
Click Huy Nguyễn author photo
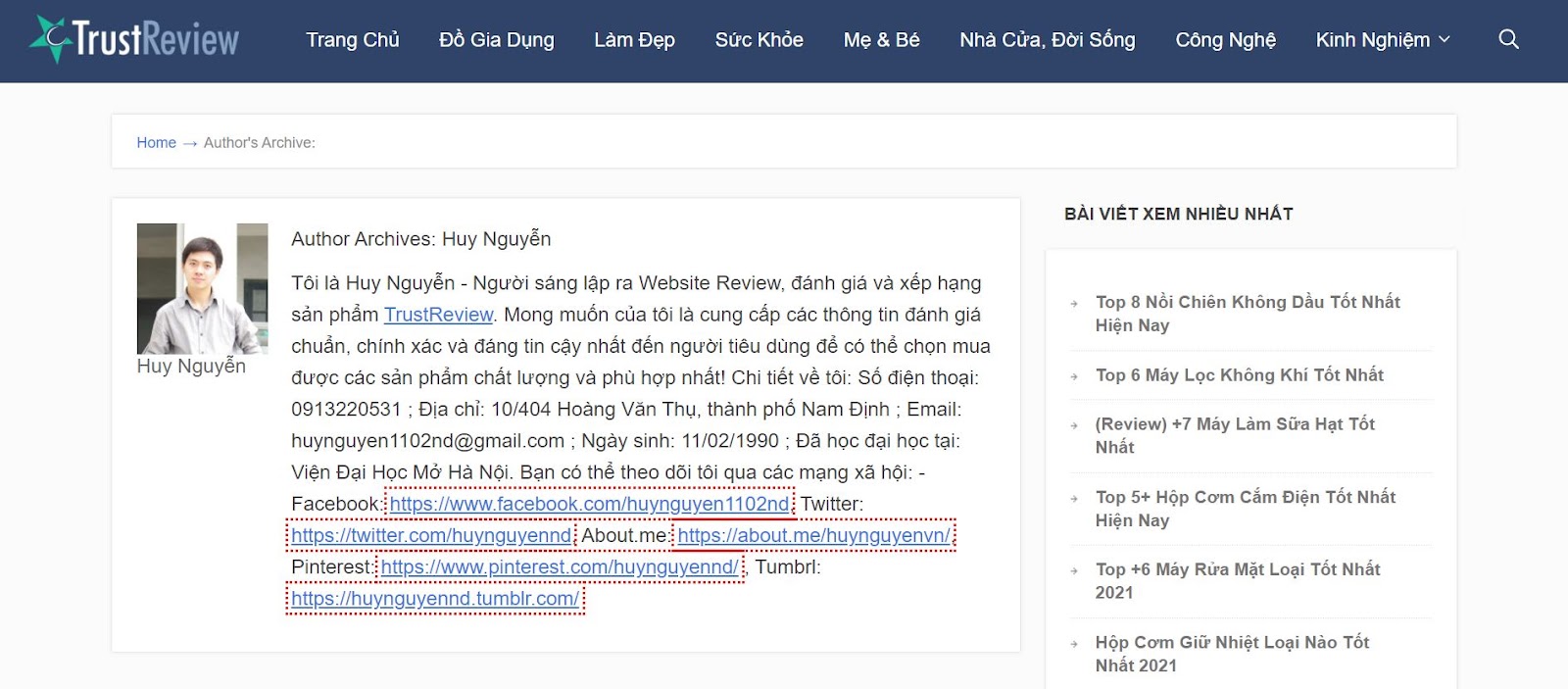202,288
